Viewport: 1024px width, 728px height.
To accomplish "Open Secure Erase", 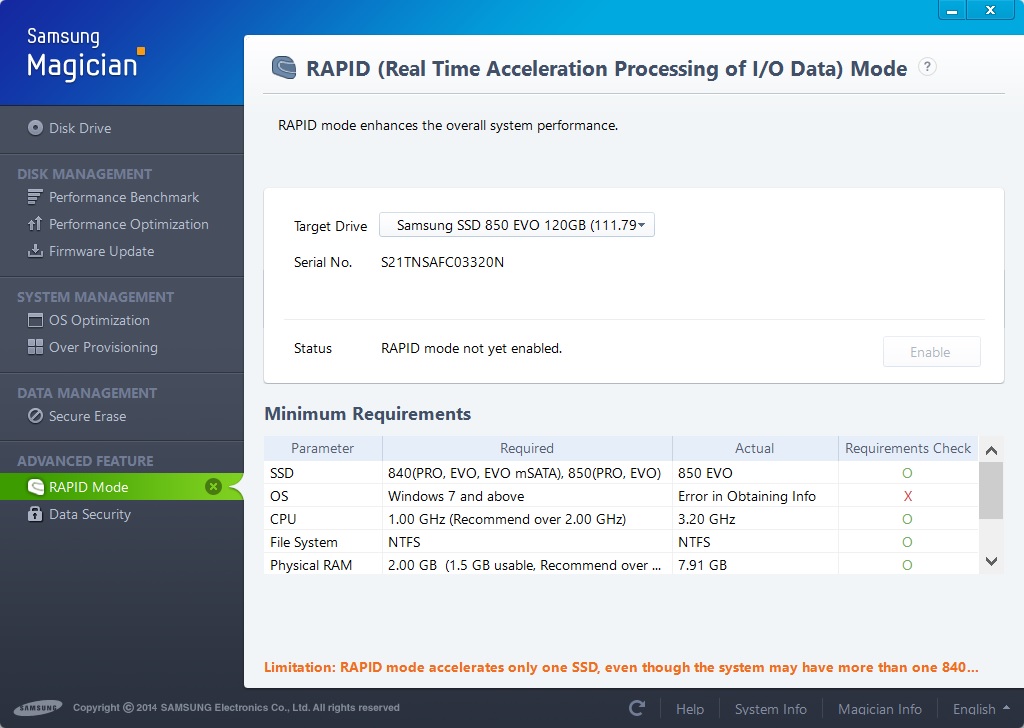I will 88,417.
